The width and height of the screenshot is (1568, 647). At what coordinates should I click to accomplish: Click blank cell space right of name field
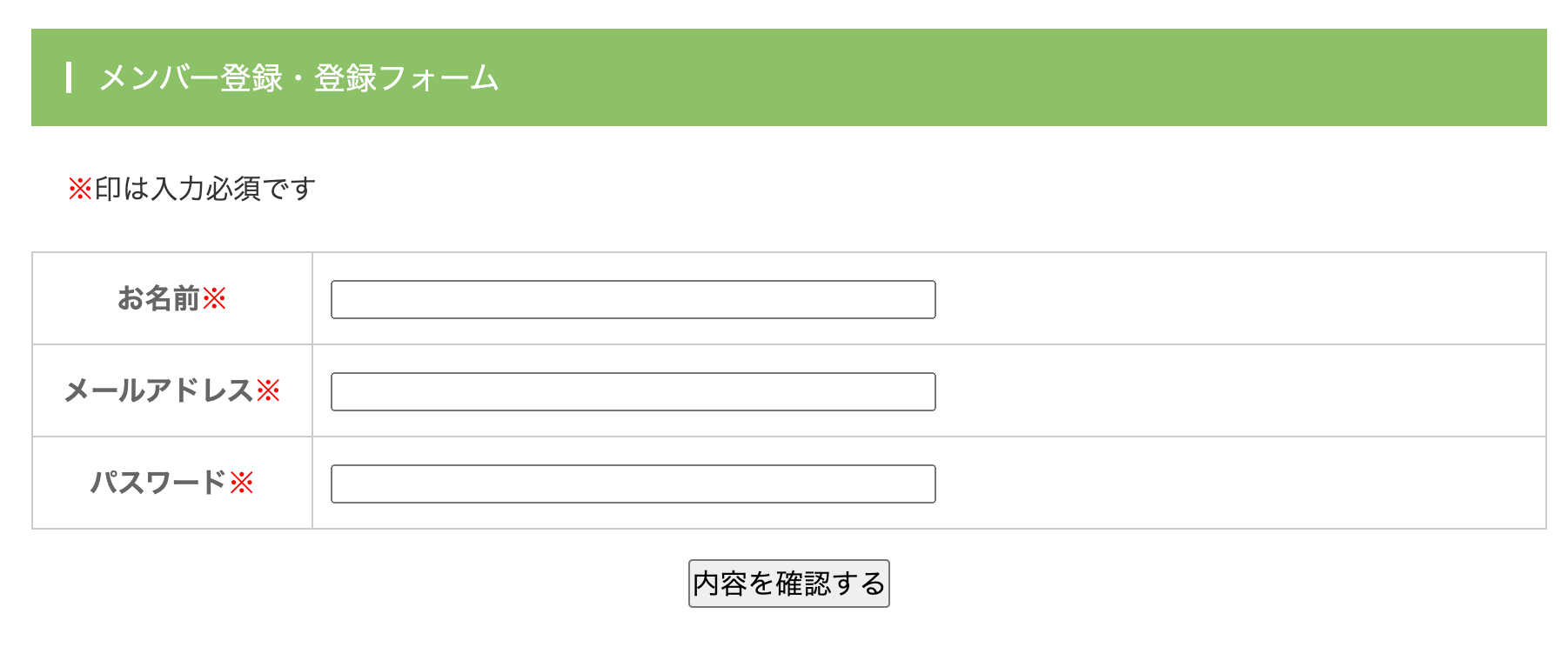(1236, 300)
